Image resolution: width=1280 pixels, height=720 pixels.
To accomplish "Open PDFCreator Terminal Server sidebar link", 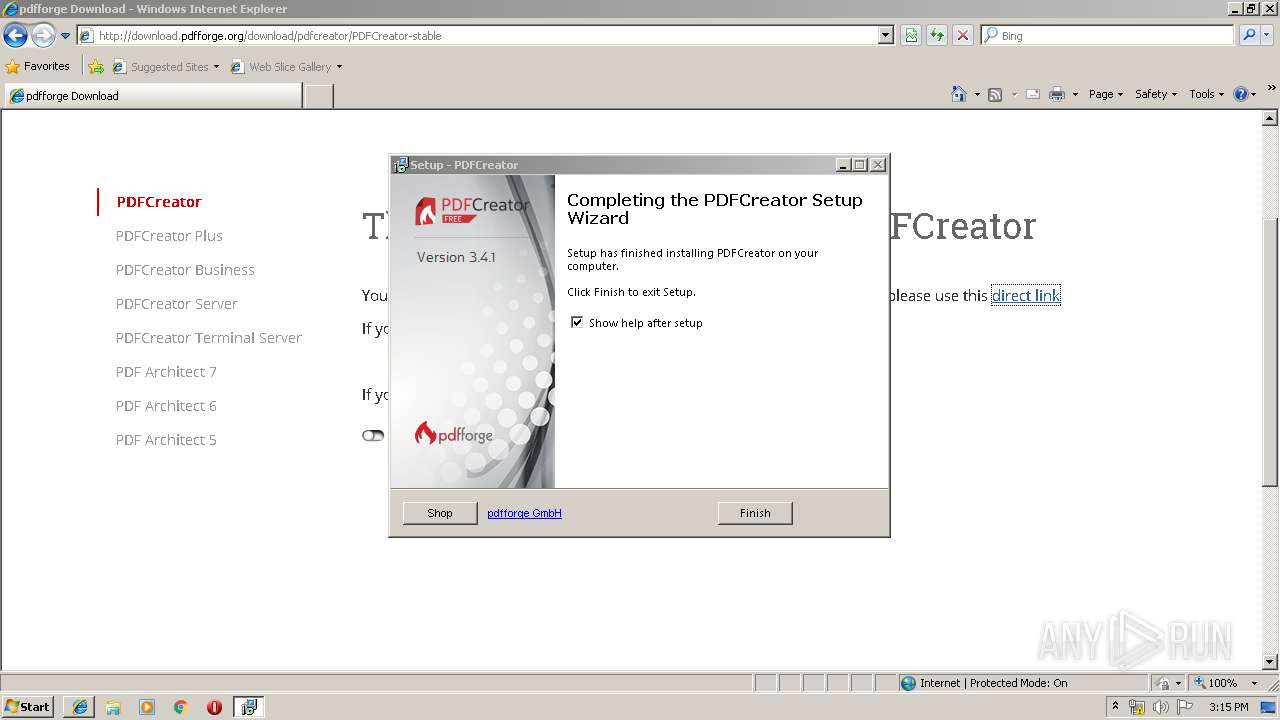I will [x=209, y=338].
